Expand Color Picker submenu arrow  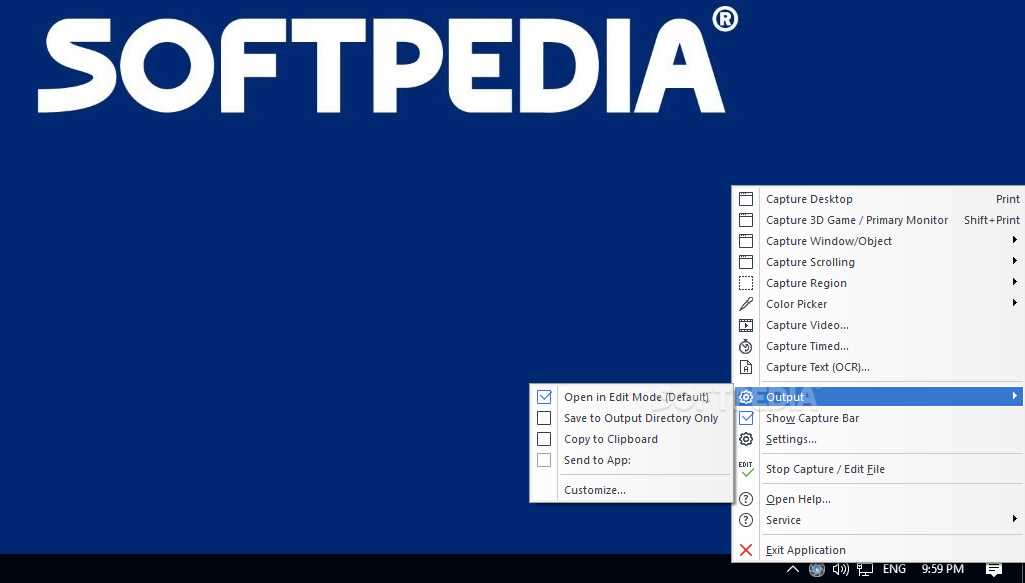1015,303
